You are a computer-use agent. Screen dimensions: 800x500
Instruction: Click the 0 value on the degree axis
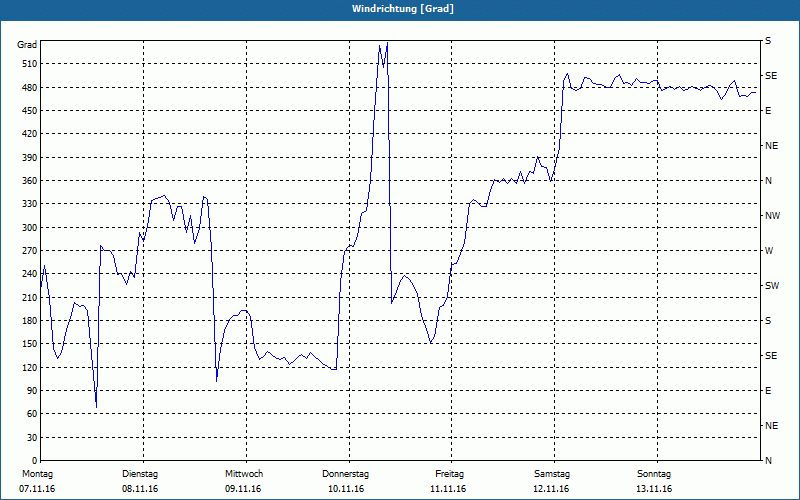click(x=35, y=461)
